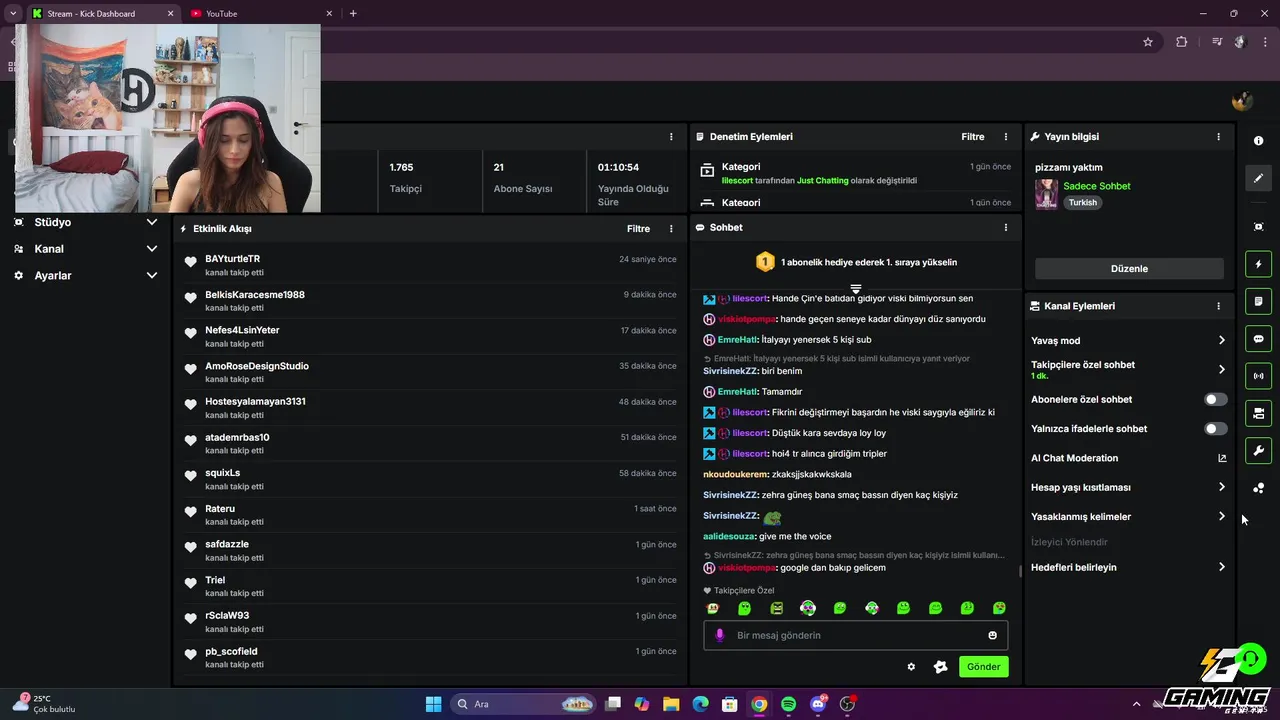Click the chat panel vertical scrollbar

(x=1020, y=572)
